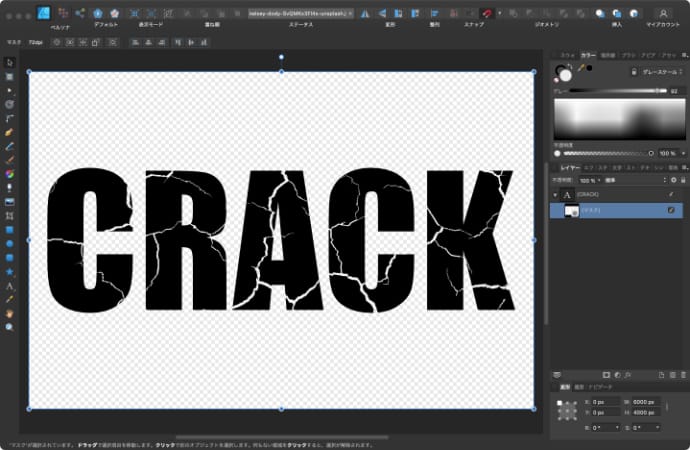Click the eyedropper color picker icon

581,68
